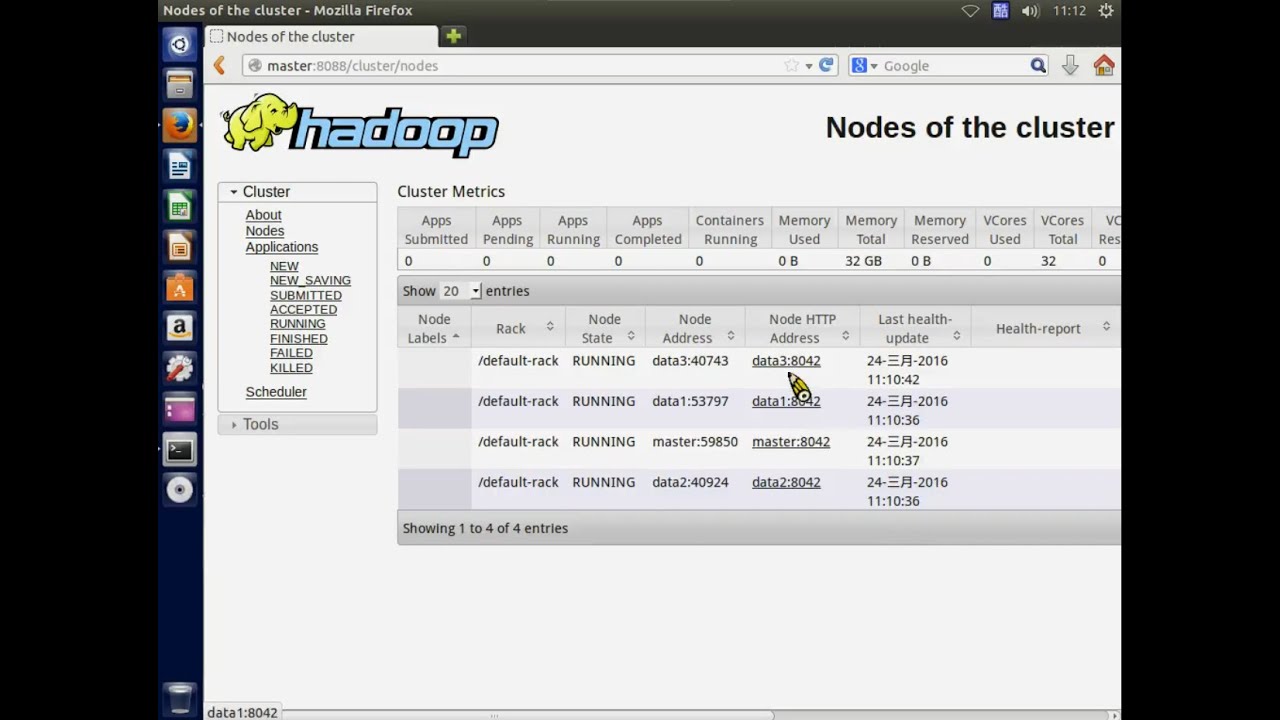Open the About link in sidebar
This screenshot has width=1280, height=720.
[263, 215]
